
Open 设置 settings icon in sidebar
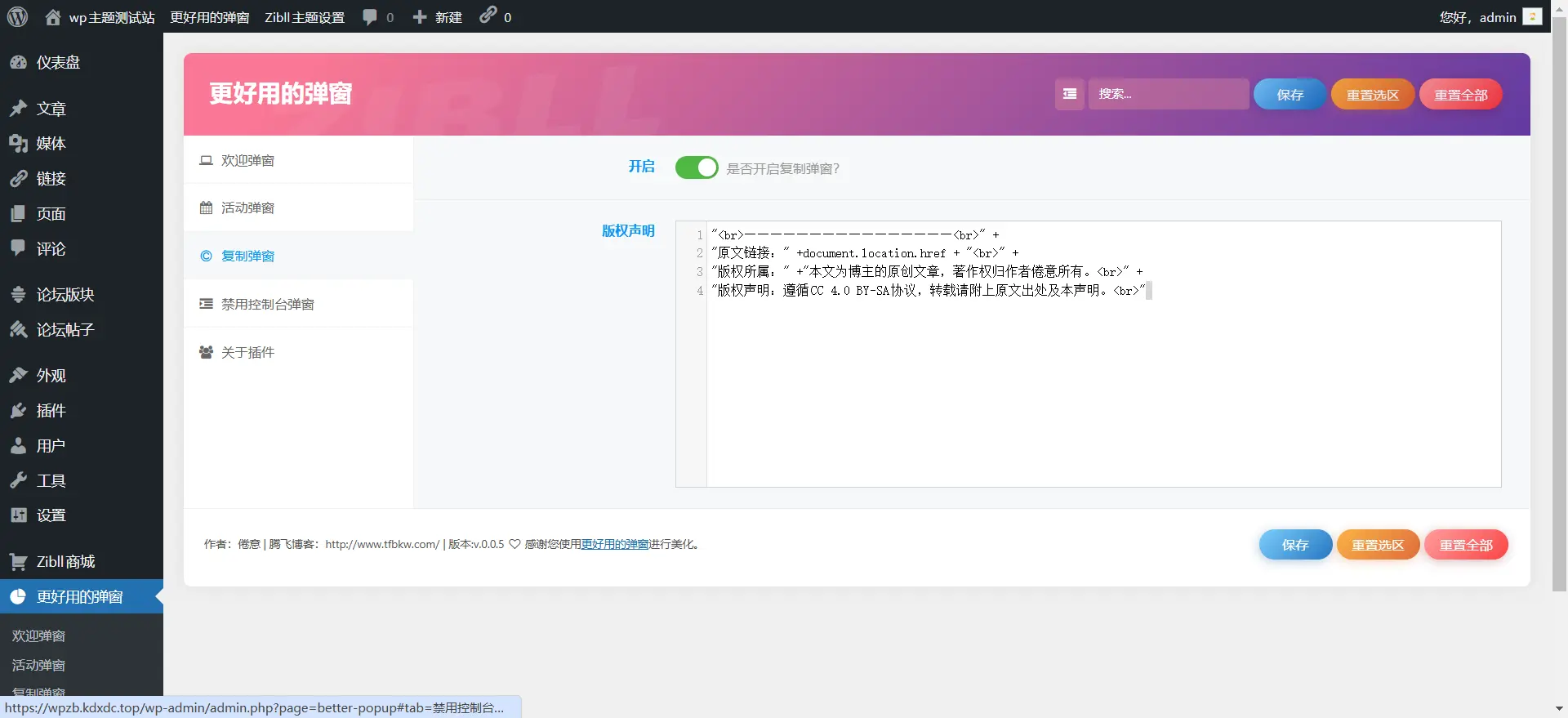[x=18, y=515]
